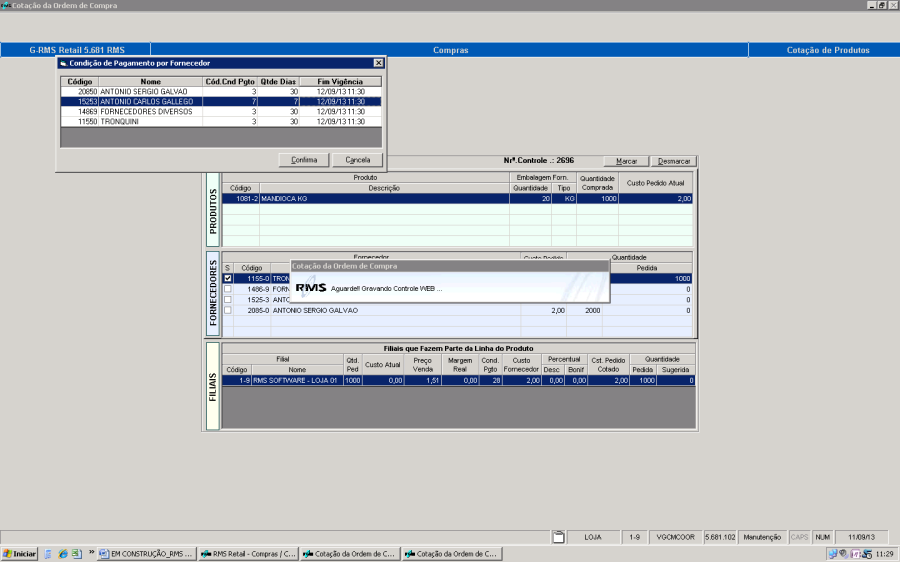Click the system tray icon next to clock

point(867,554)
